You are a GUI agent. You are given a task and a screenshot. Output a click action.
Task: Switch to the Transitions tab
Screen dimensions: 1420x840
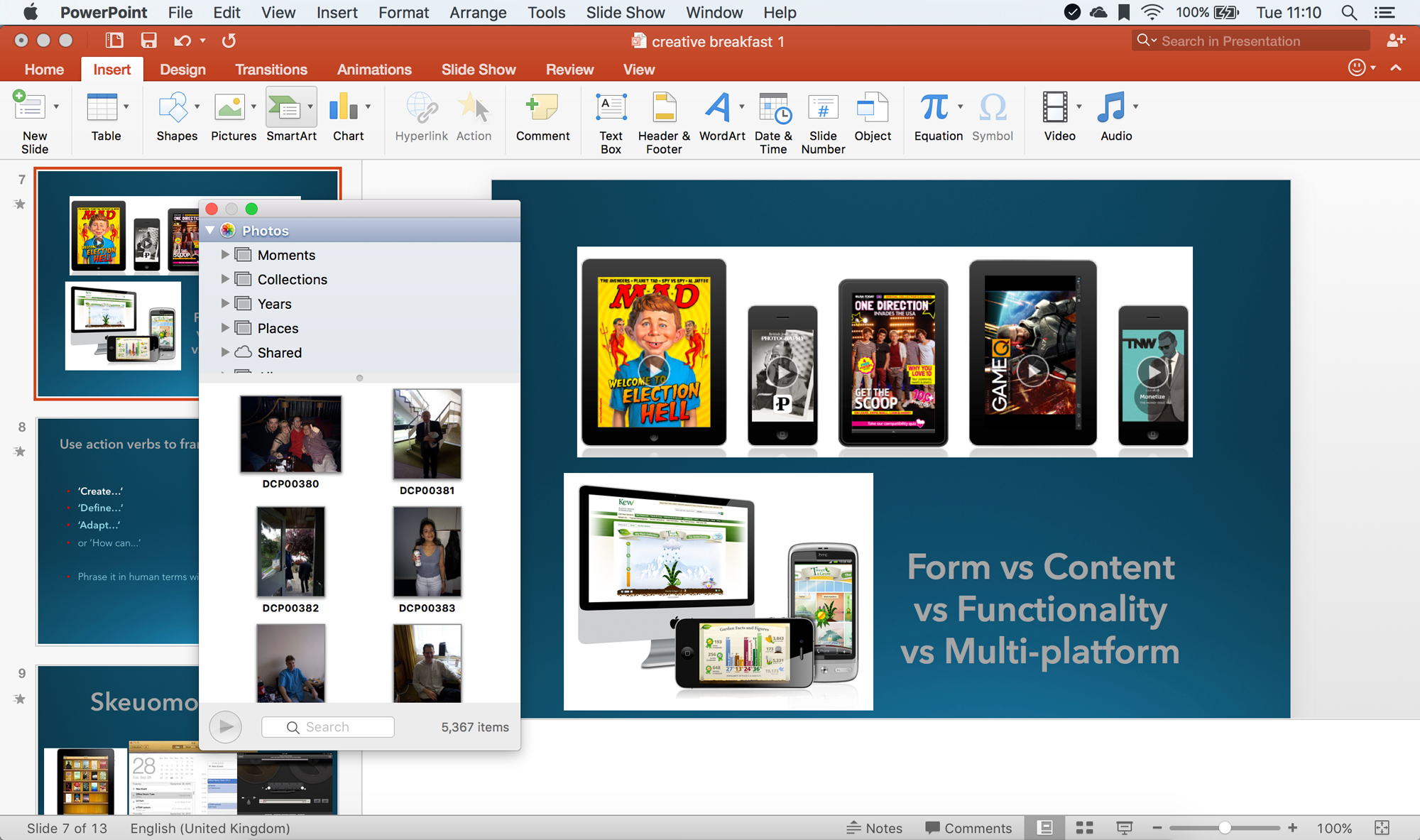[271, 69]
